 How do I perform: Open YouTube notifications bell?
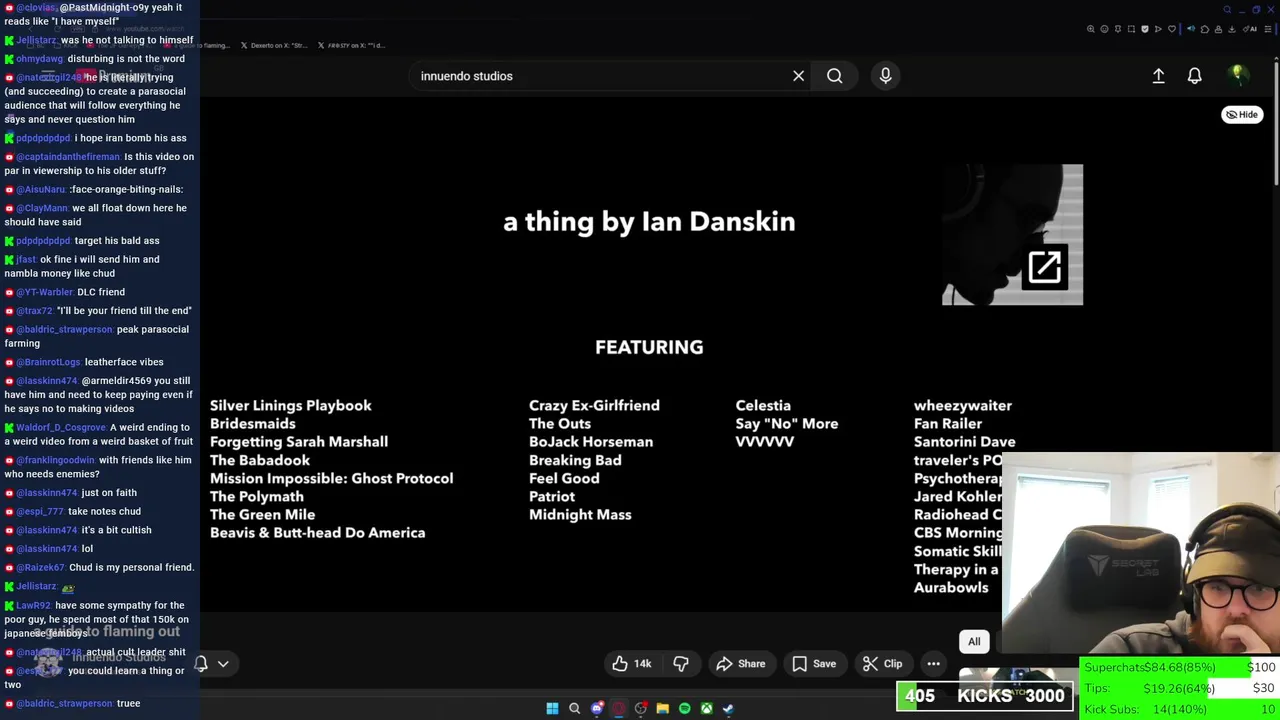(x=1194, y=76)
